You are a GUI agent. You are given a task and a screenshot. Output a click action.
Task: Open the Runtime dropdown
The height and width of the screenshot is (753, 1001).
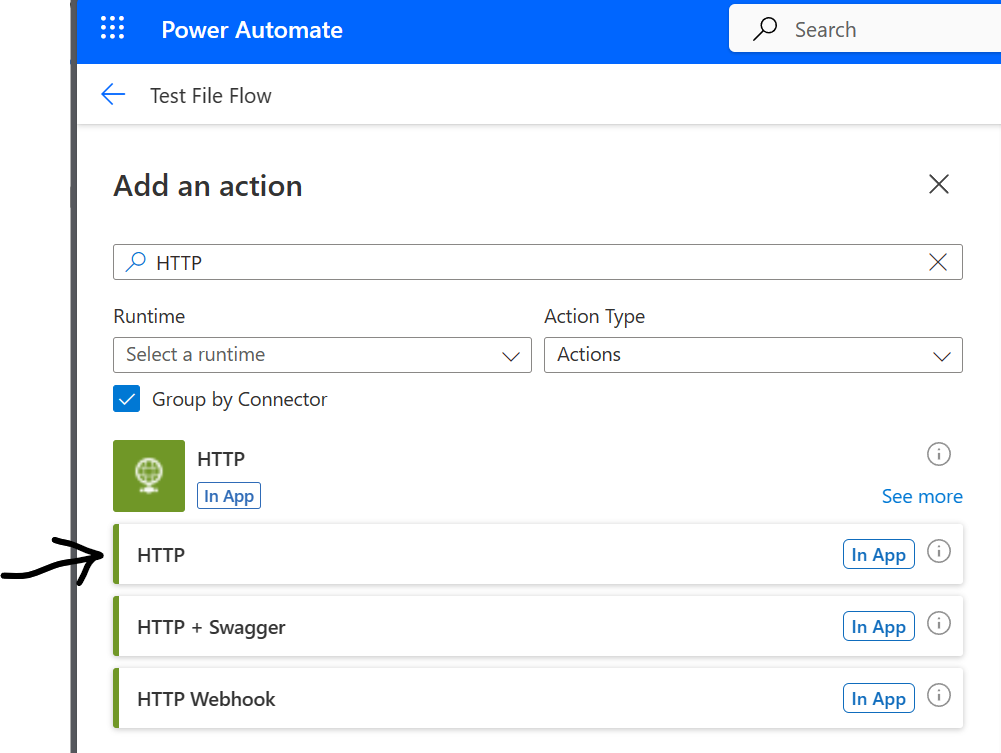click(x=322, y=355)
